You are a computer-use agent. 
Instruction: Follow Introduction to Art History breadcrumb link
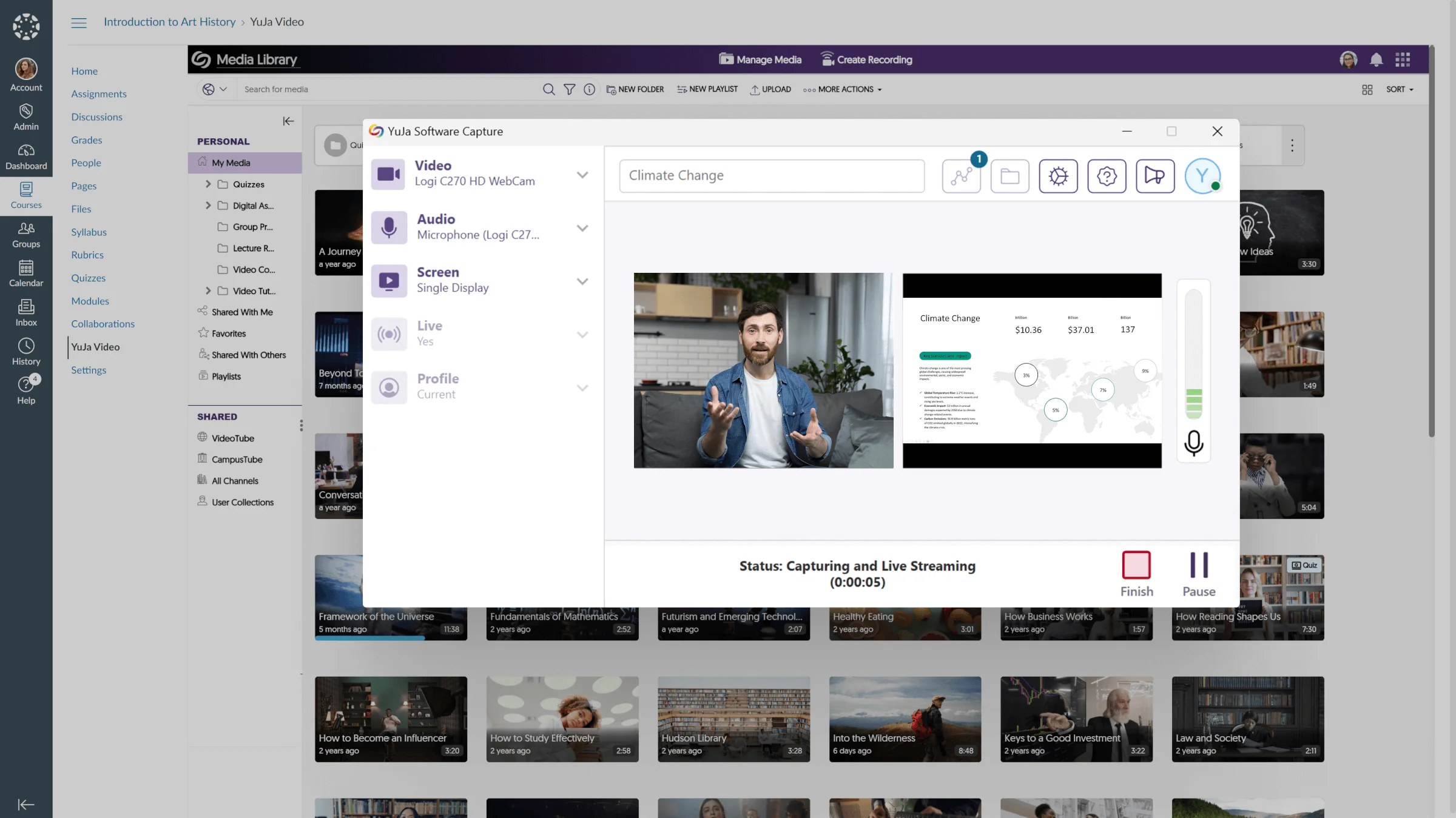169,22
